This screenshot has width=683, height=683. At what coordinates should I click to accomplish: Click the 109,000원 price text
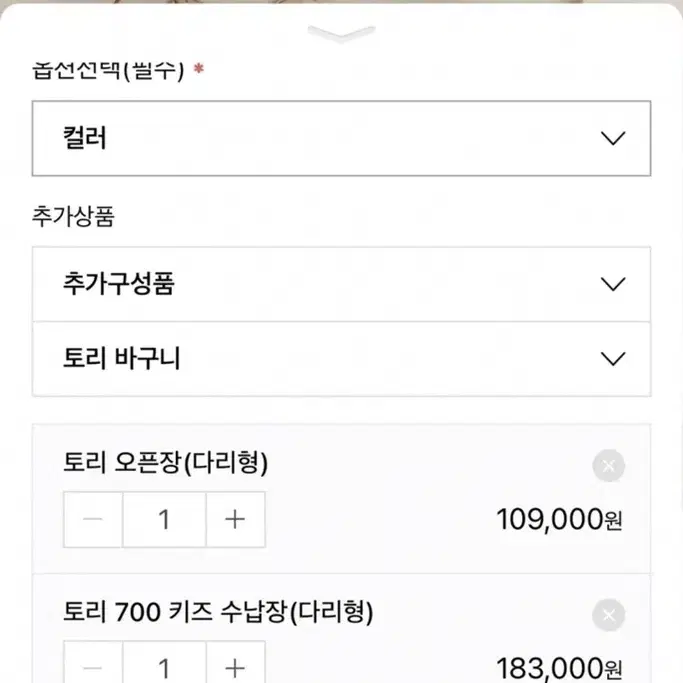pos(559,519)
